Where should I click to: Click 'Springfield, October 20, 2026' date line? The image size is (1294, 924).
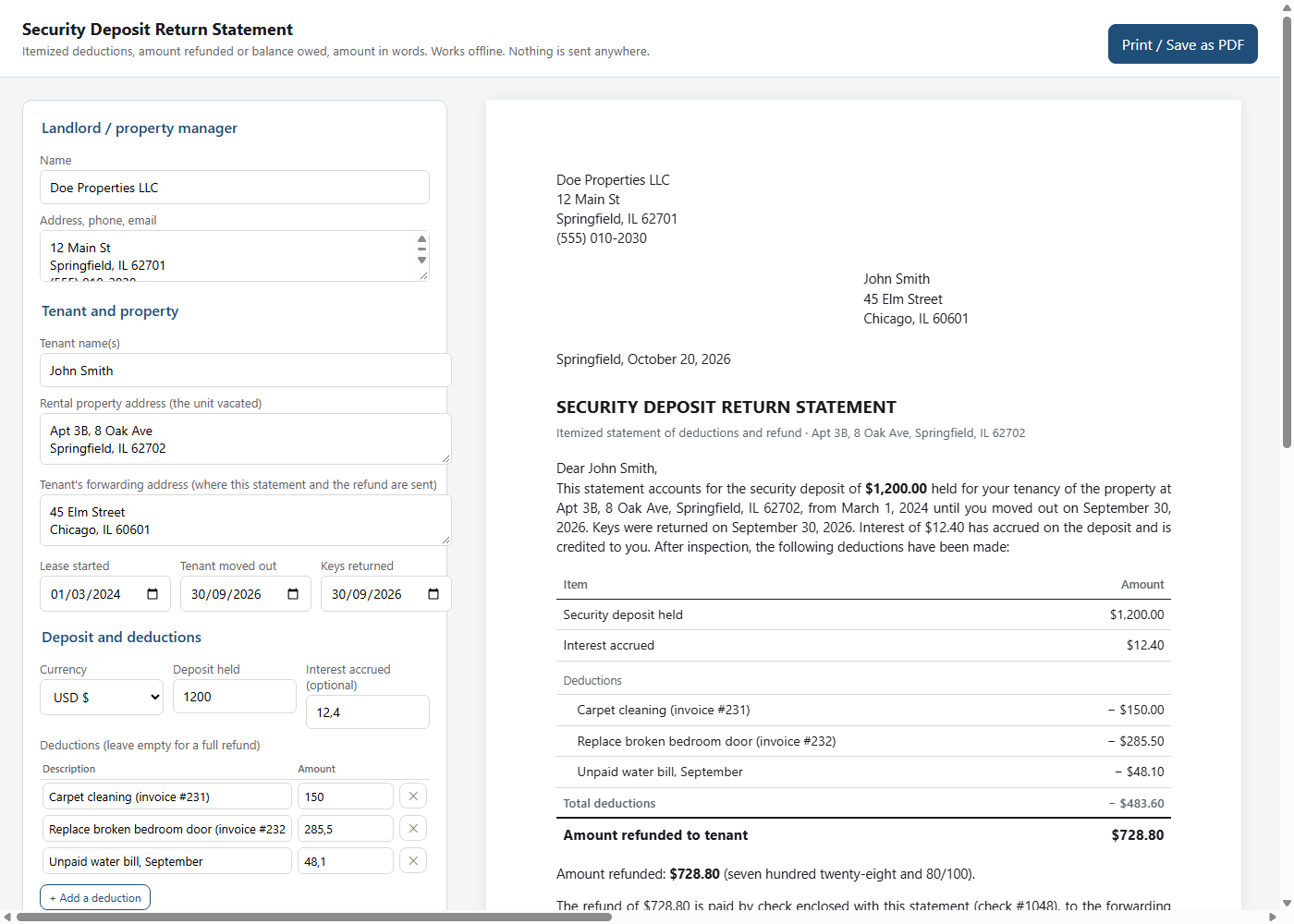(x=643, y=359)
